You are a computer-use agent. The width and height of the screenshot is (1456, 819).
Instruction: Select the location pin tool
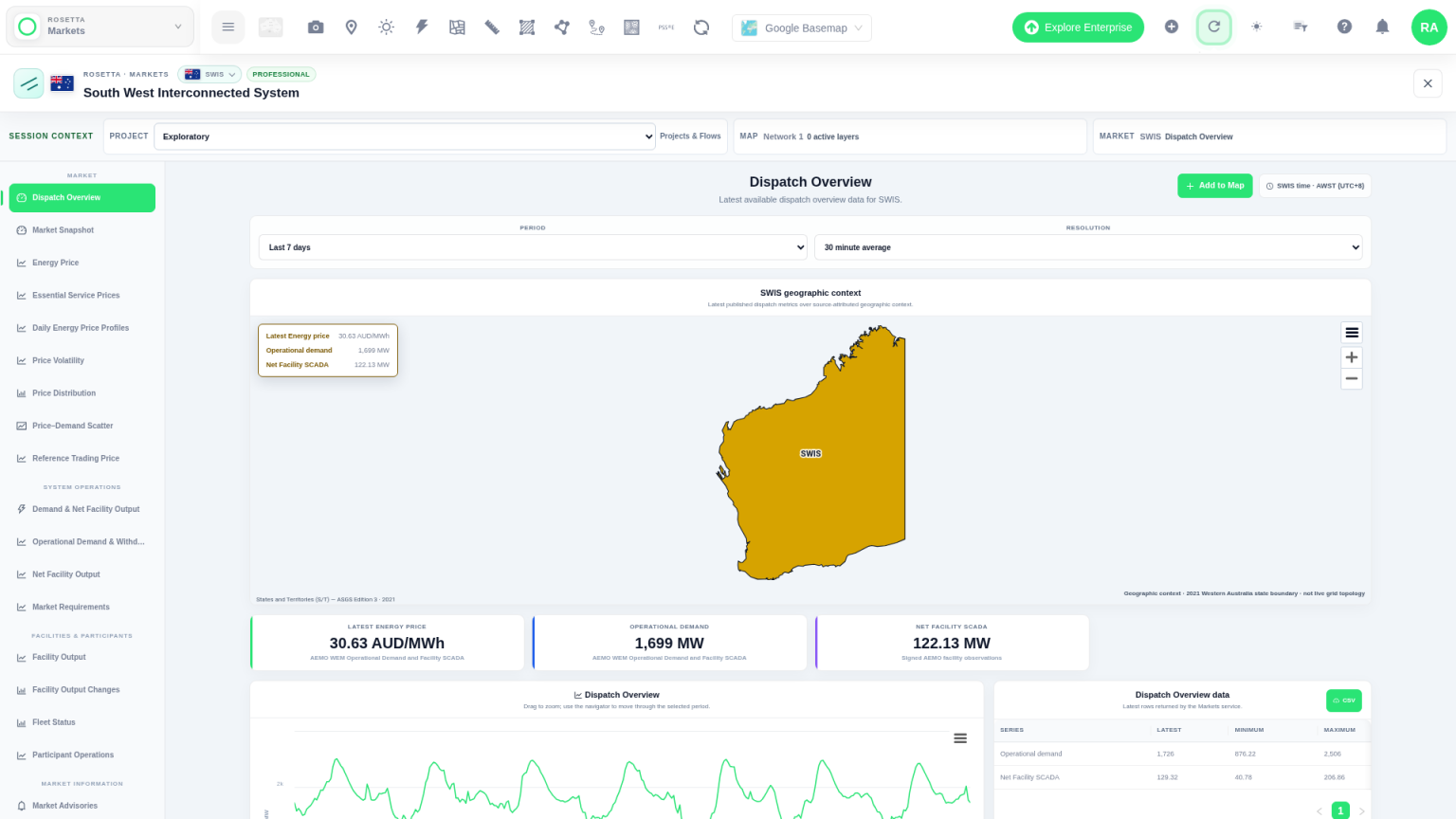point(351,27)
